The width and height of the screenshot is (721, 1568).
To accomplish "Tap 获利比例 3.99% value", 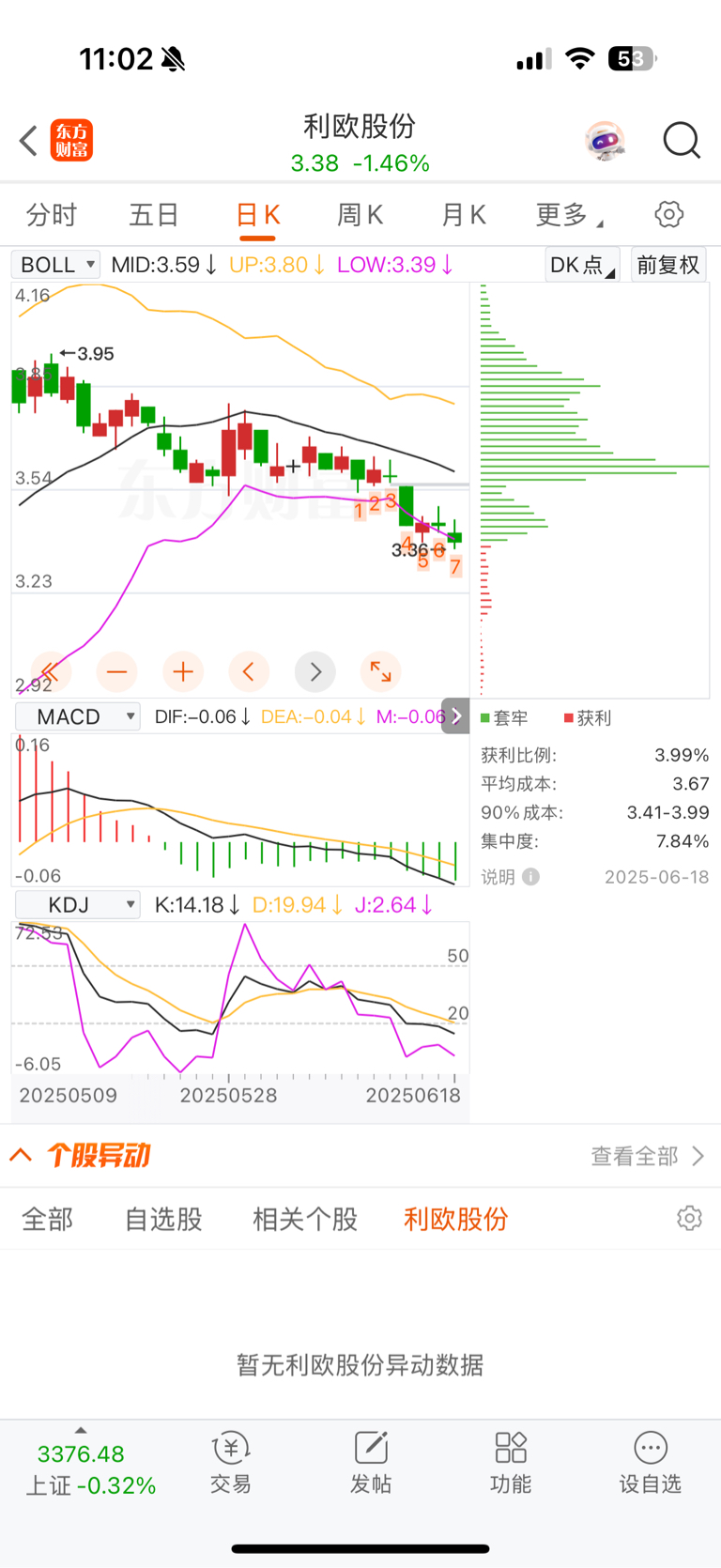I will click(682, 755).
